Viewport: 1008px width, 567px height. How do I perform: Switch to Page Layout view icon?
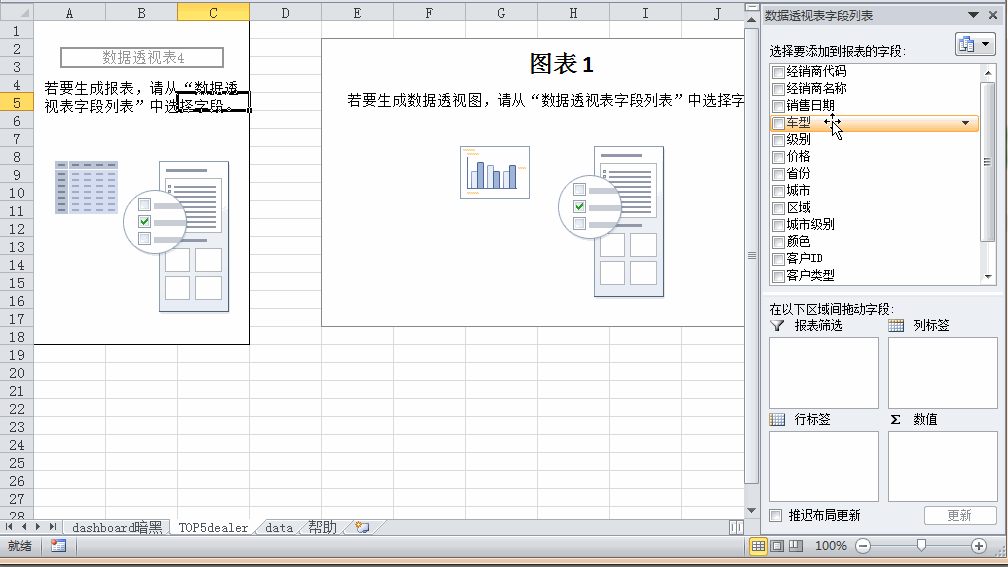[x=777, y=546]
